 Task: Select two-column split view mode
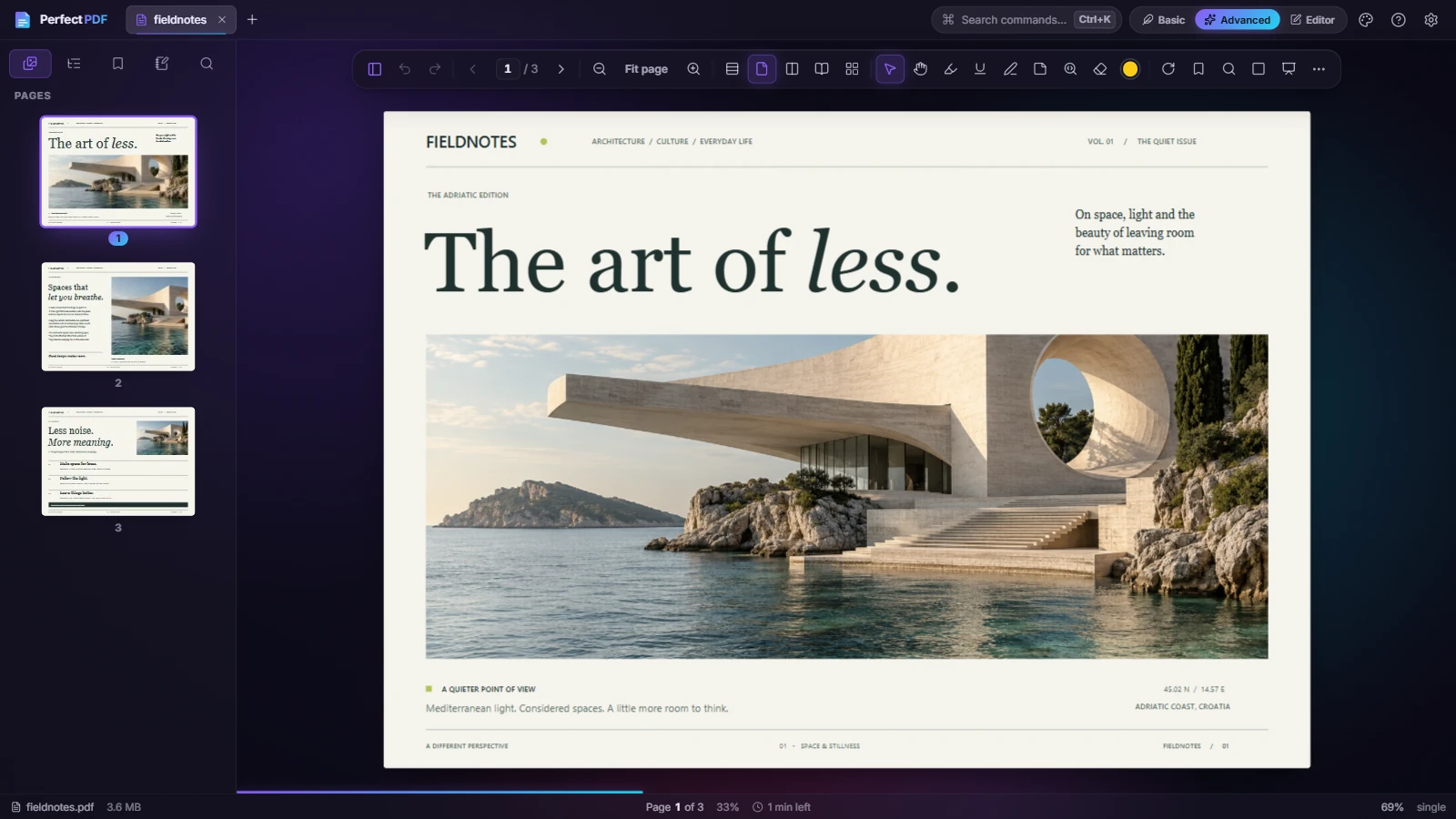click(792, 69)
